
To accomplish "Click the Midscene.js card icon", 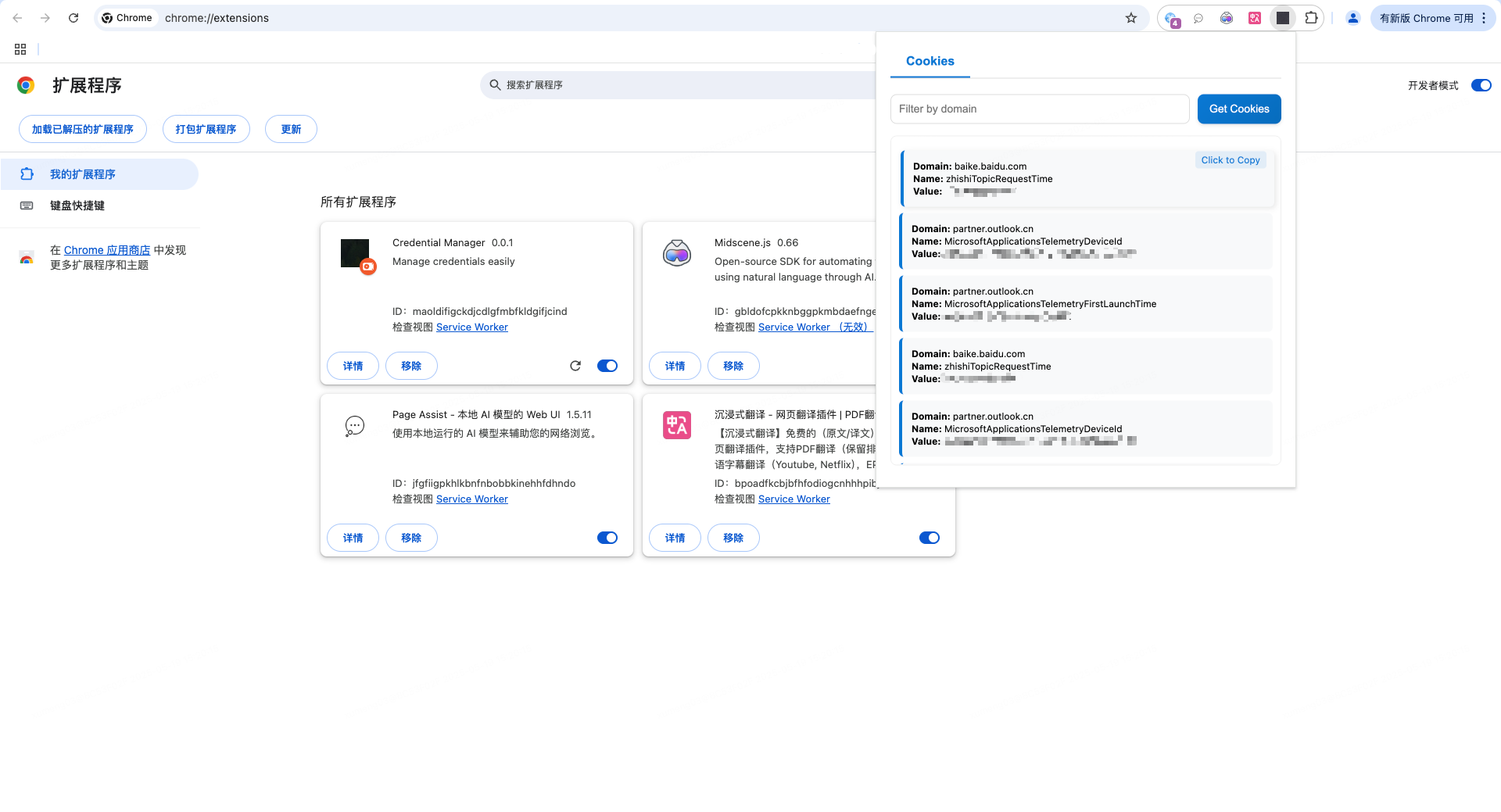I will point(677,253).
